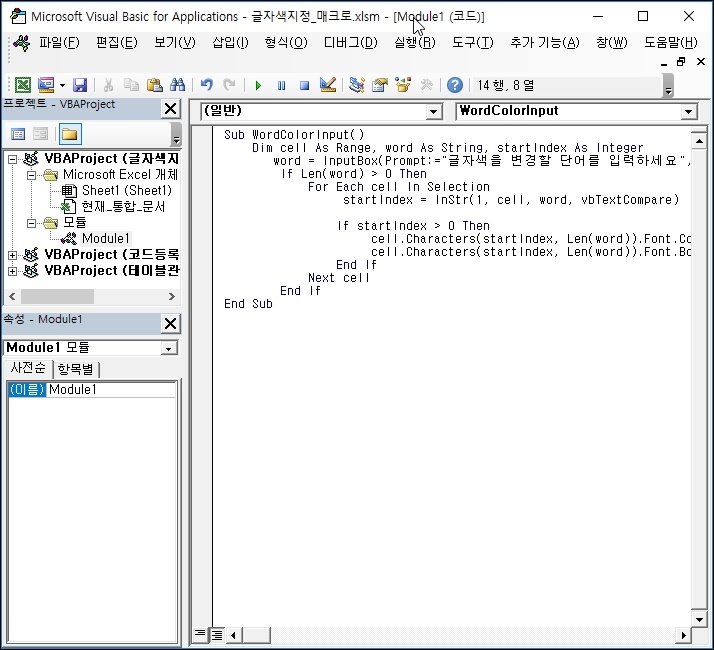Open the 창(W) menu

pos(612,43)
